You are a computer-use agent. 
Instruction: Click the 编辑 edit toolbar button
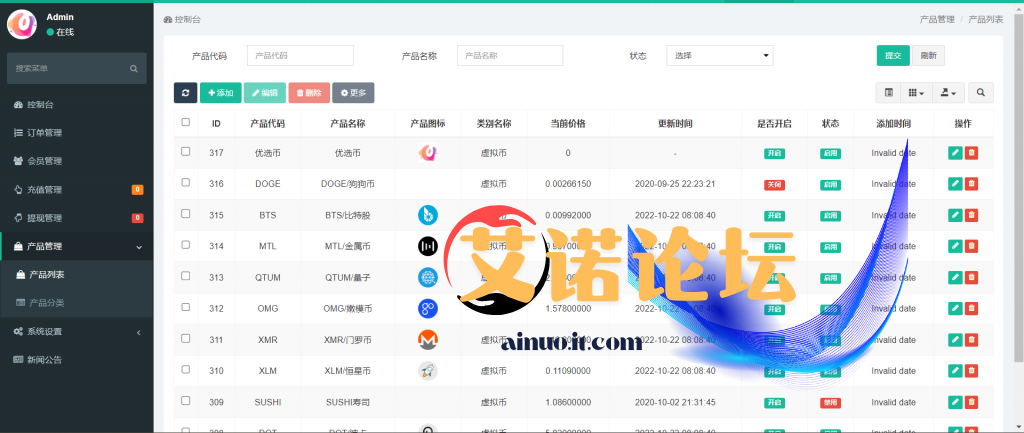(x=264, y=93)
